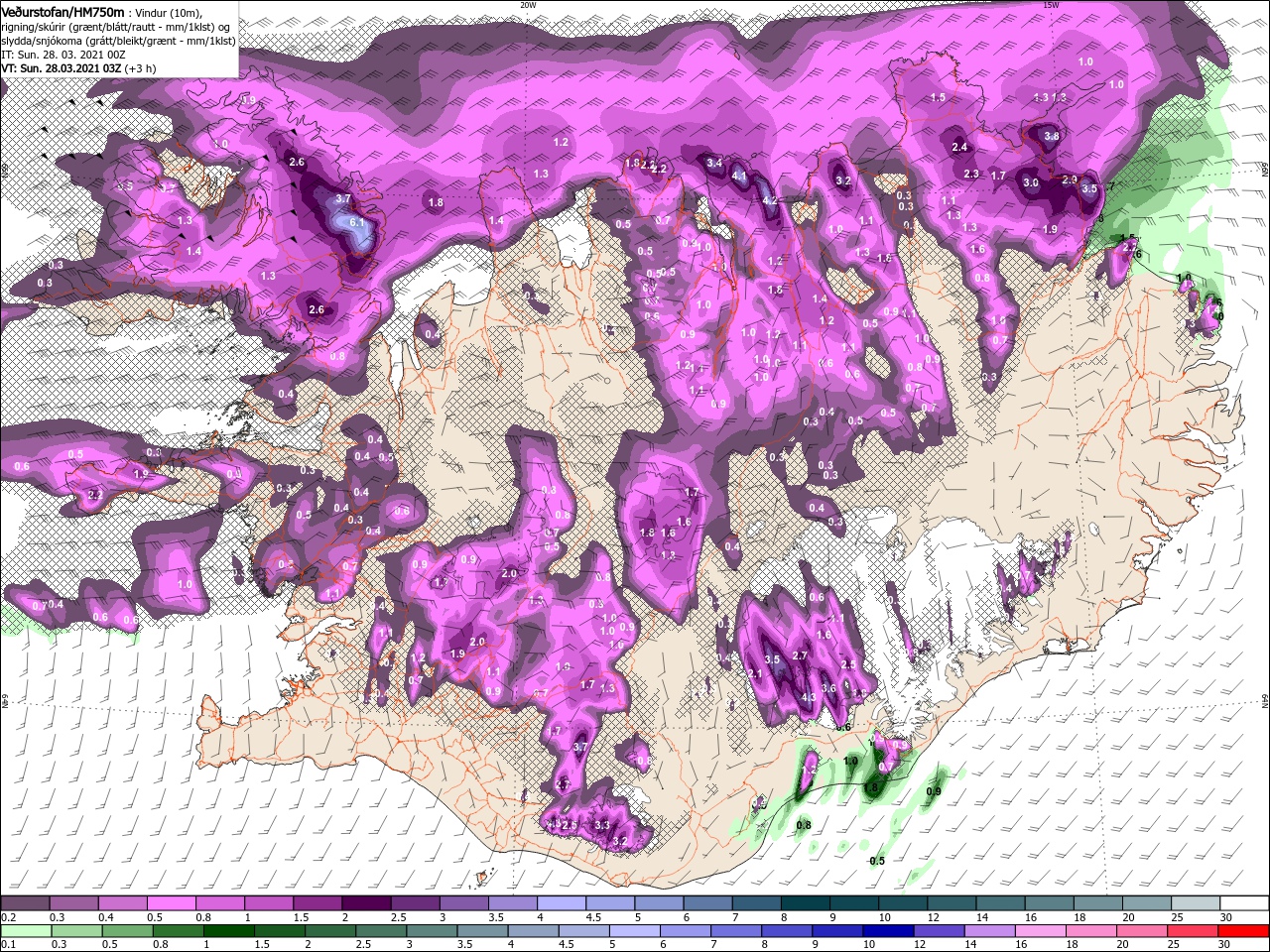The image size is (1270, 952).
Task: Click the rigning/skúrir legend description line
Action: [x=115, y=27]
